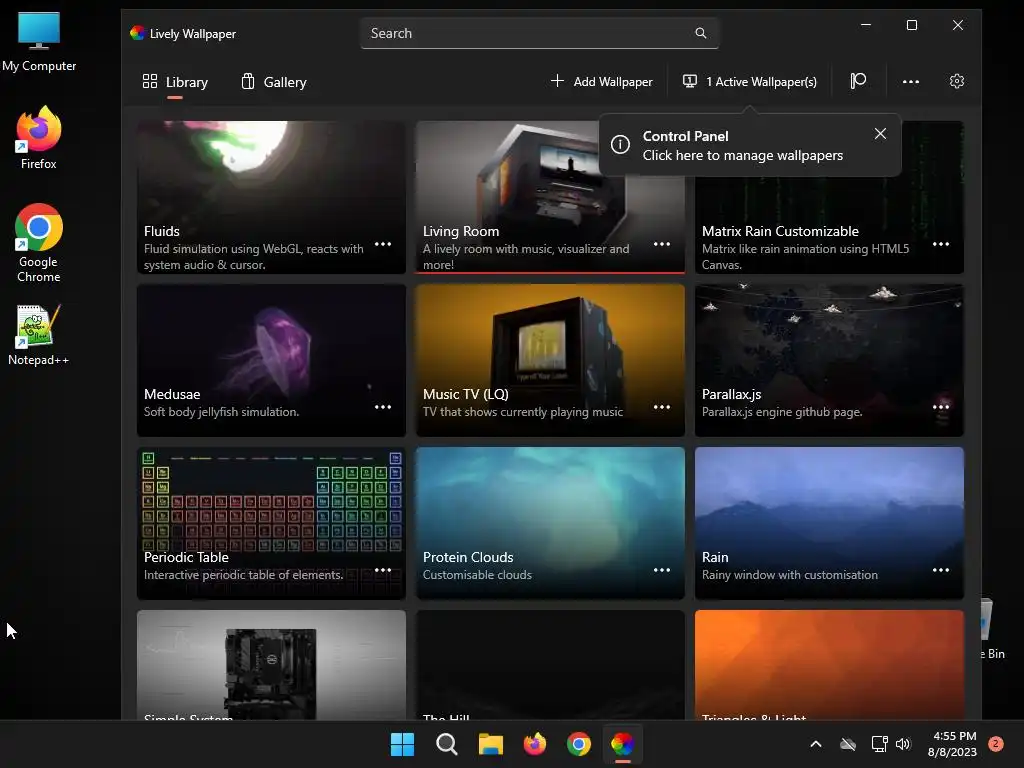The height and width of the screenshot is (768, 1024).
Task: Open more options for Matrix Rain Customizable
Action: [x=940, y=244]
